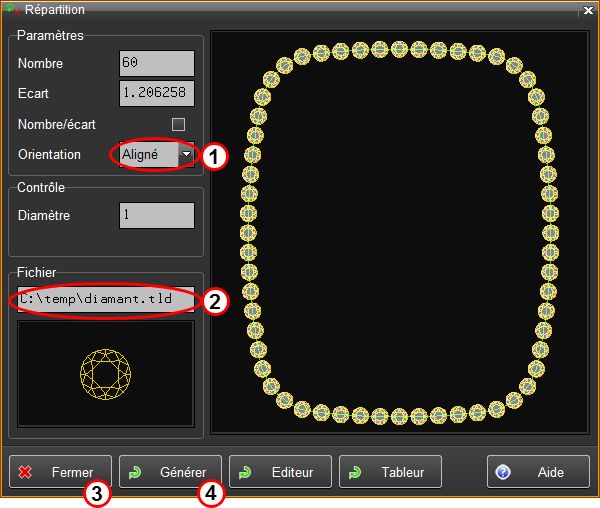
Task: Click the numbered callout 4 marker
Action: pos(211,495)
